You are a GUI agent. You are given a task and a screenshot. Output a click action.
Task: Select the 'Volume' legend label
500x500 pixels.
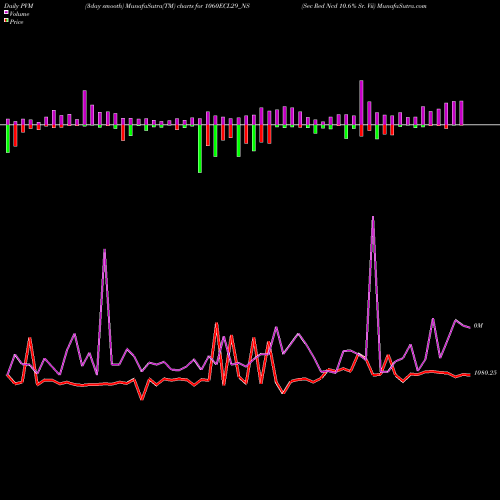pyautogui.click(x=19, y=14)
